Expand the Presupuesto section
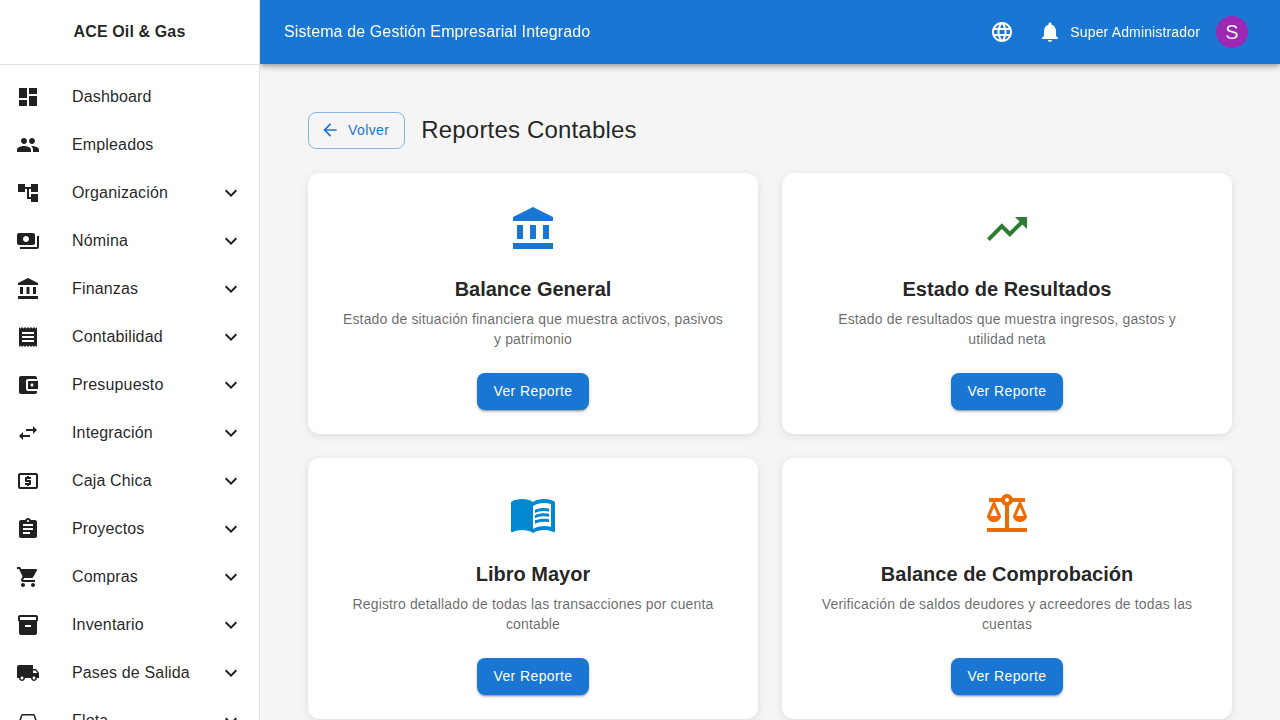Image resolution: width=1280 pixels, height=720 pixels. 231,385
